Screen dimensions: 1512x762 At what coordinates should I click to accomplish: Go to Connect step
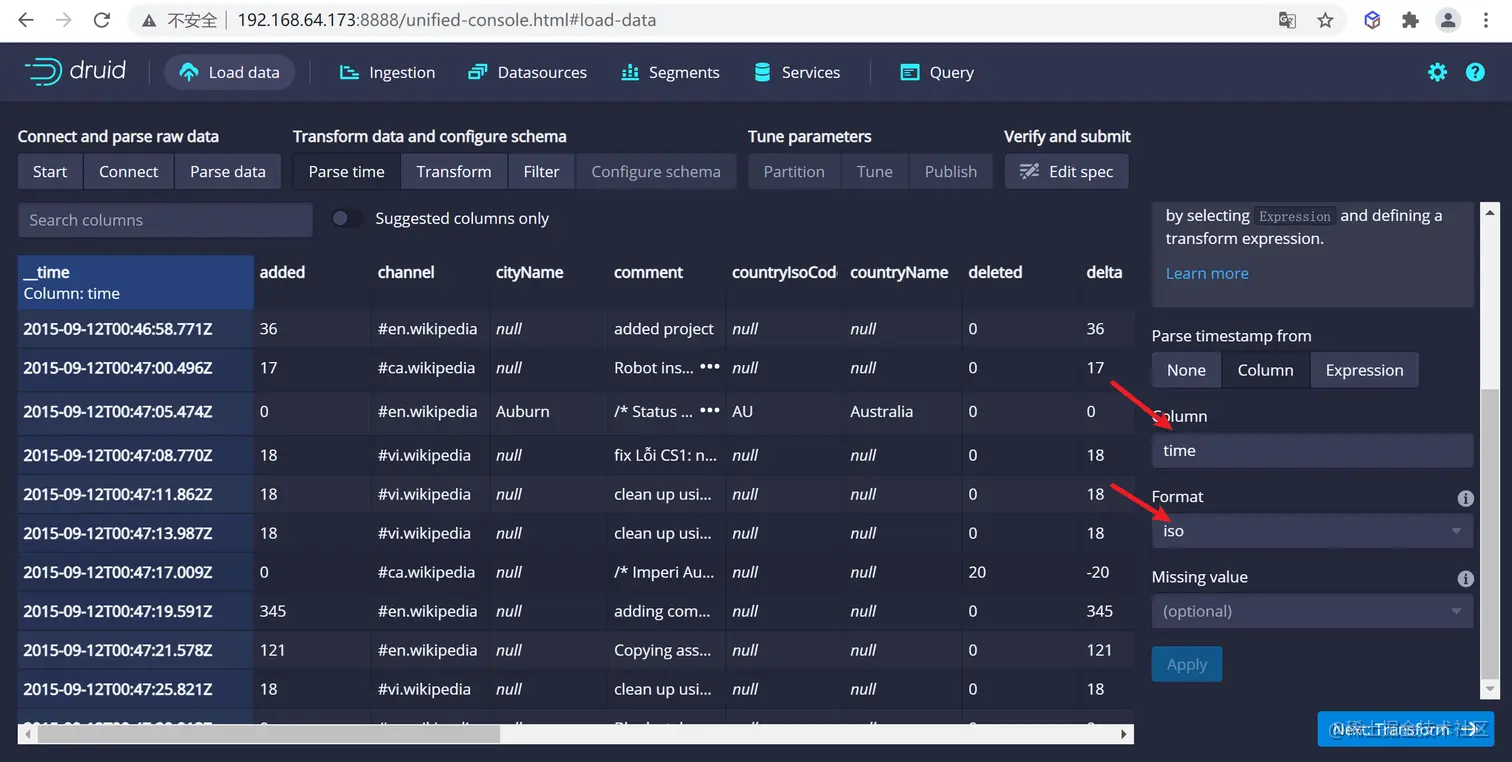pos(128,171)
